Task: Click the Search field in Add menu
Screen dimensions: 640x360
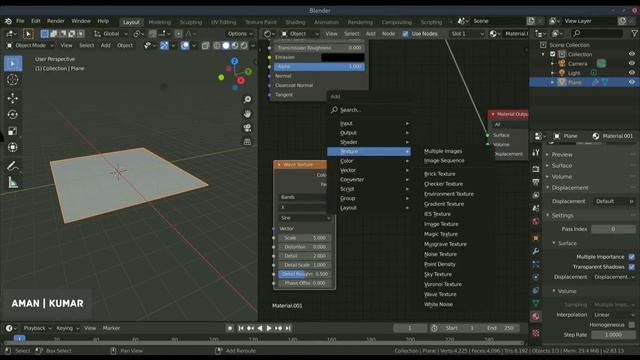Action: (369, 110)
